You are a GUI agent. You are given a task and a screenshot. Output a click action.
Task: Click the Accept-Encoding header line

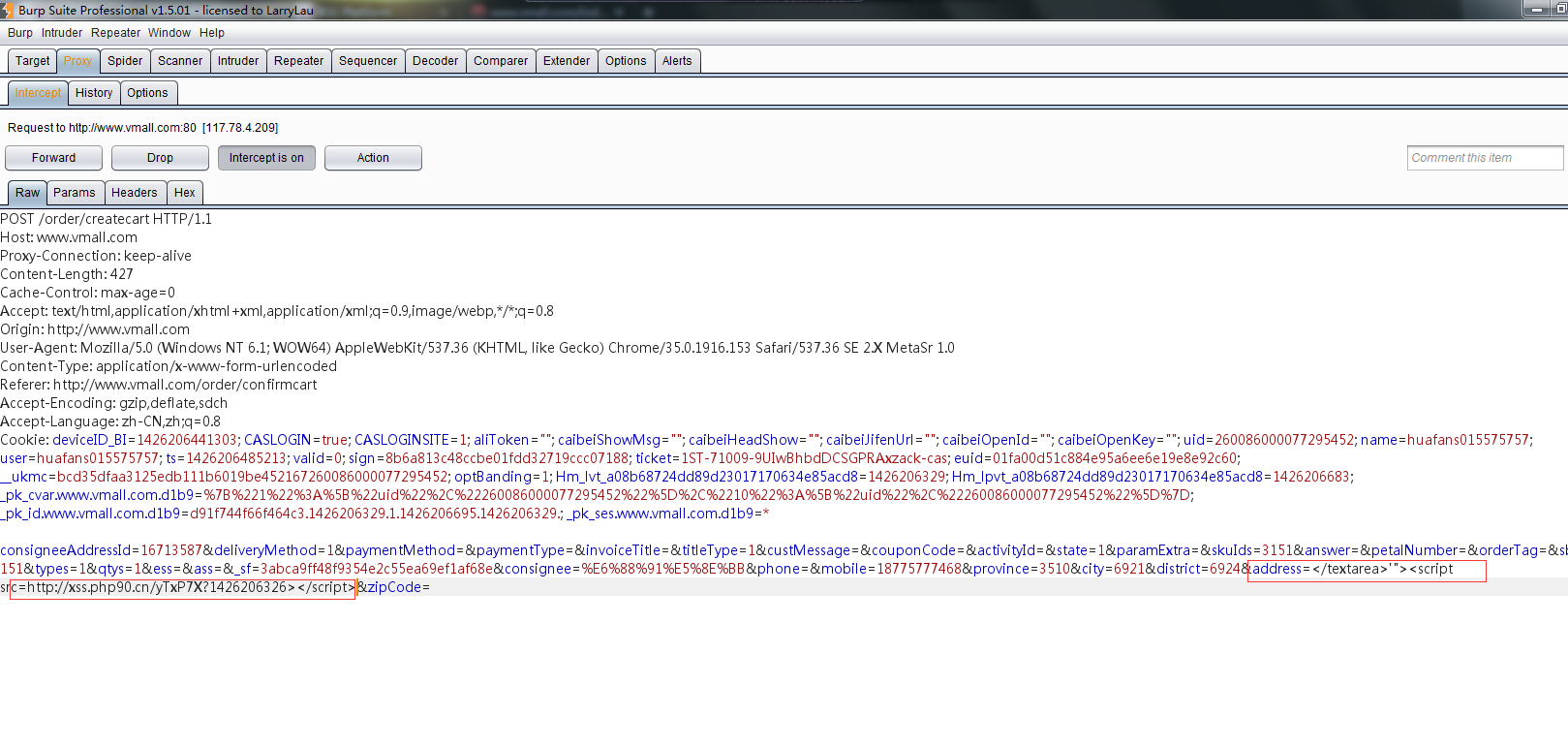click(114, 403)
